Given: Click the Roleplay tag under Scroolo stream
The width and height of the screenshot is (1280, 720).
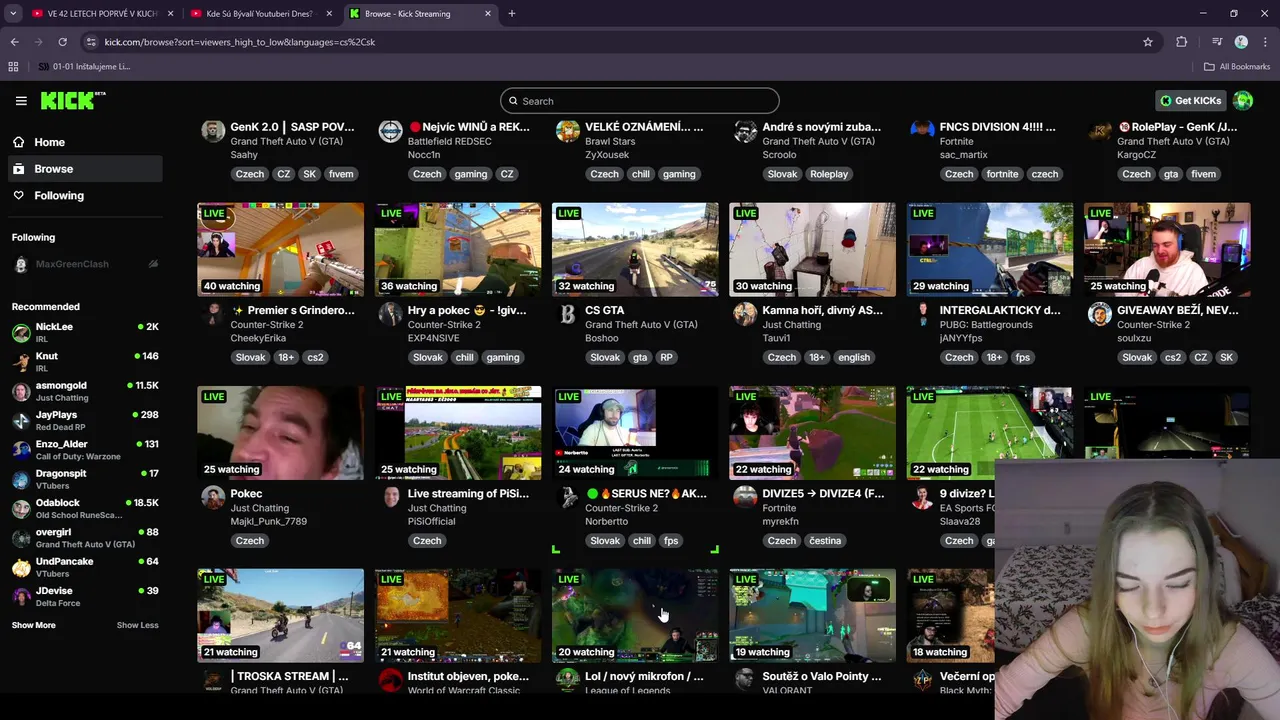Looking at the screenshot, I should tap(829, 174).
